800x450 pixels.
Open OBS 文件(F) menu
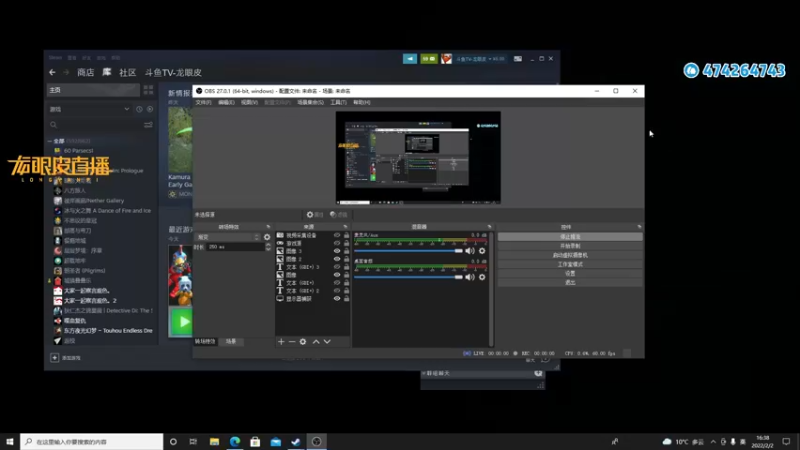(203, 103)
